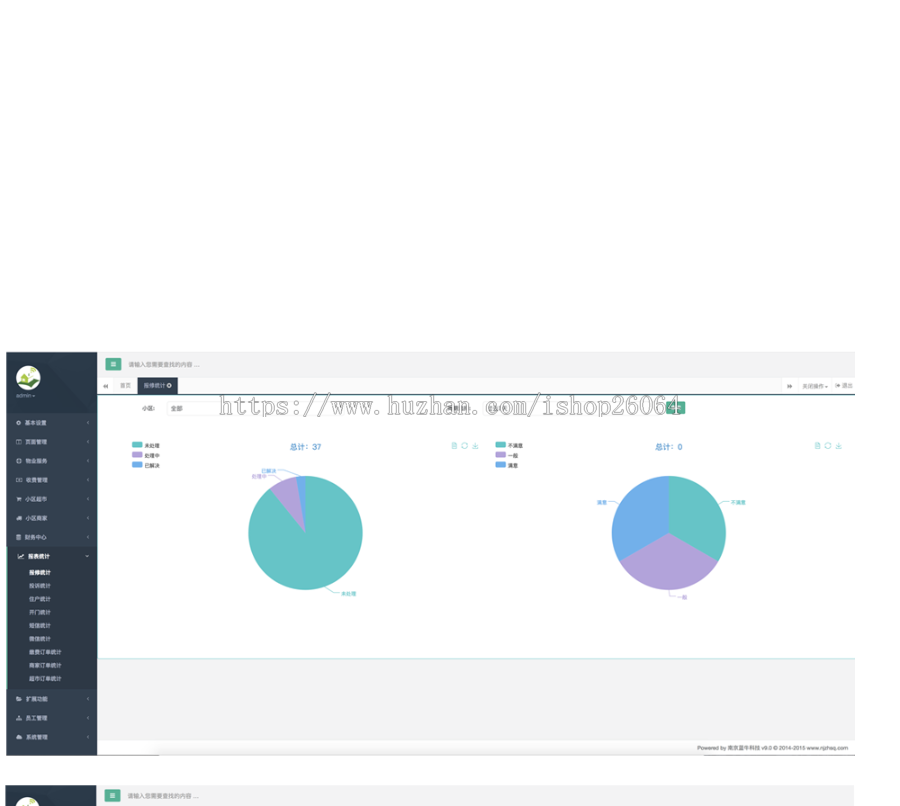Viewport: 900px width, 806px height.
Task: Open data view icon on left chart
Action: tap(454, 445)
